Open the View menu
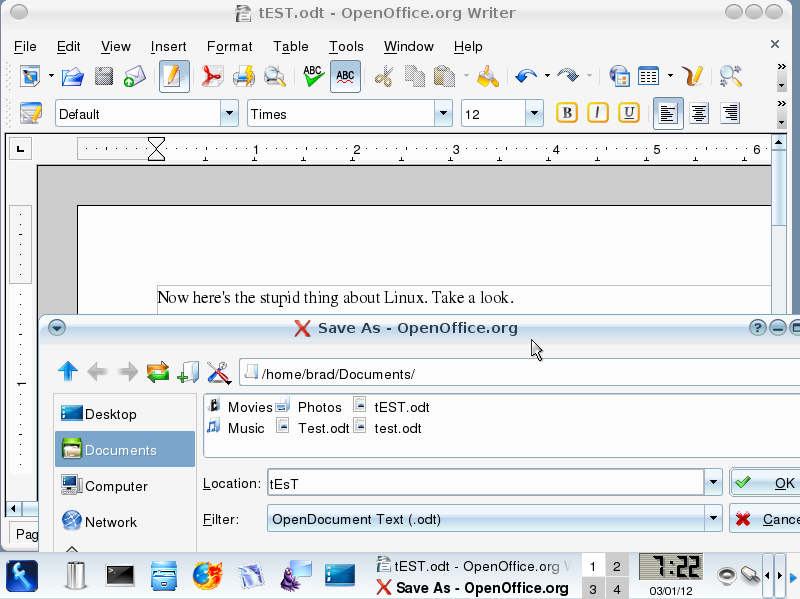 pyautogui.click(x=116, y=46)
